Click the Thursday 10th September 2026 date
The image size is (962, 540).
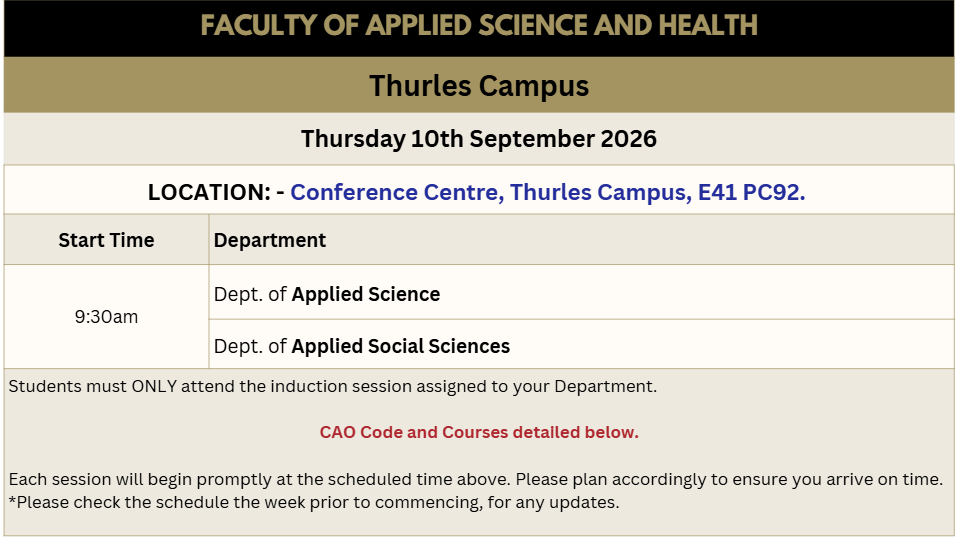click(479, 139)
